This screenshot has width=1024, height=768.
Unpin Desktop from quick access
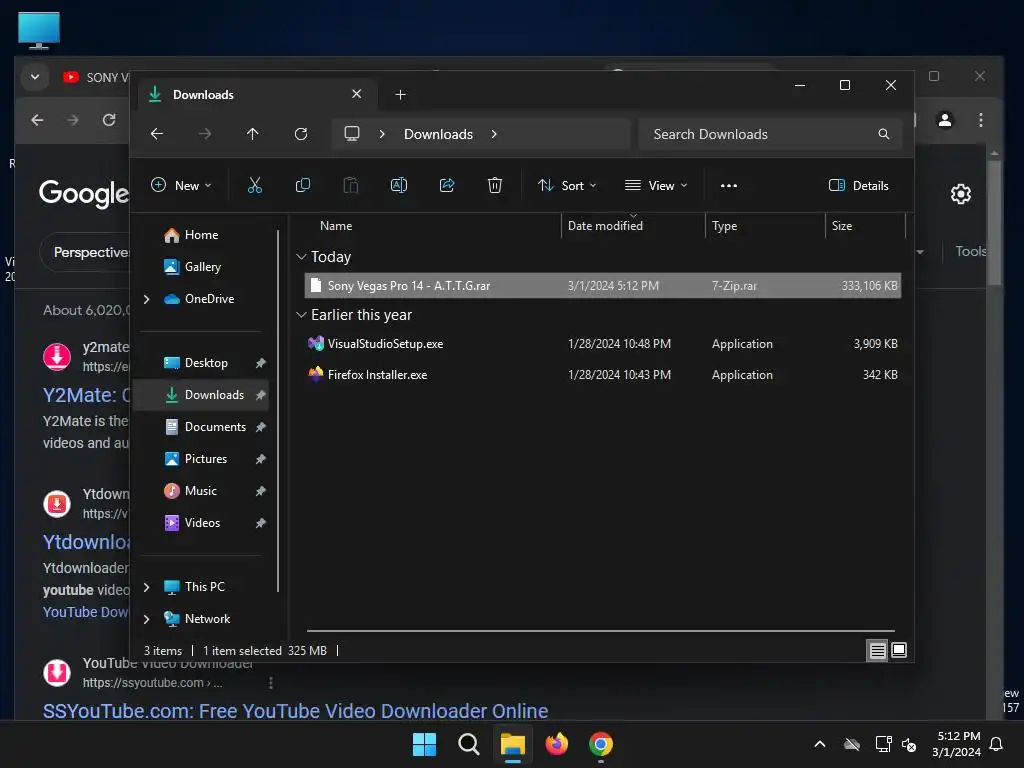coord(261,363)
